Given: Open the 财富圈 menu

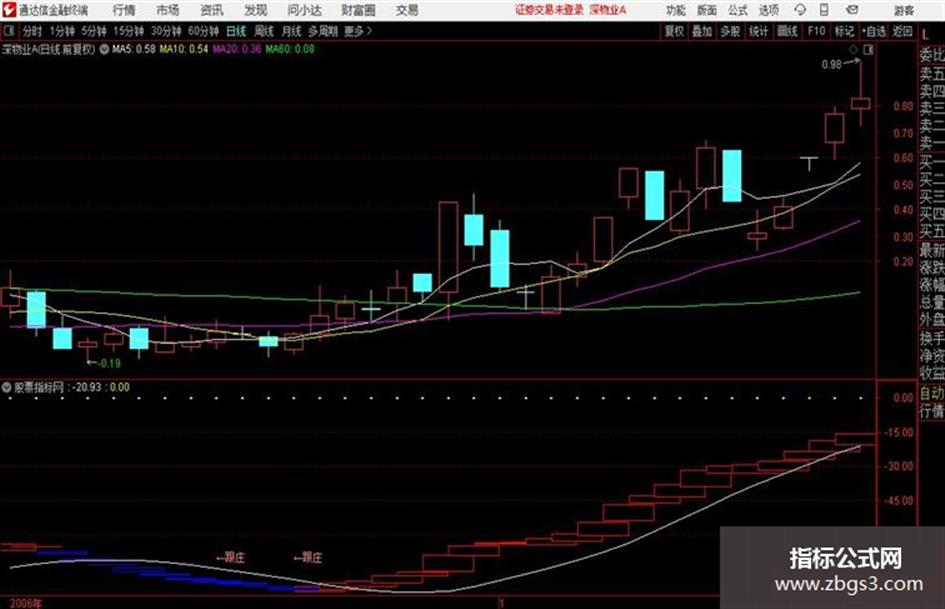Looking at the screenshot, I should pyautogui.click(x=358, y=10).
